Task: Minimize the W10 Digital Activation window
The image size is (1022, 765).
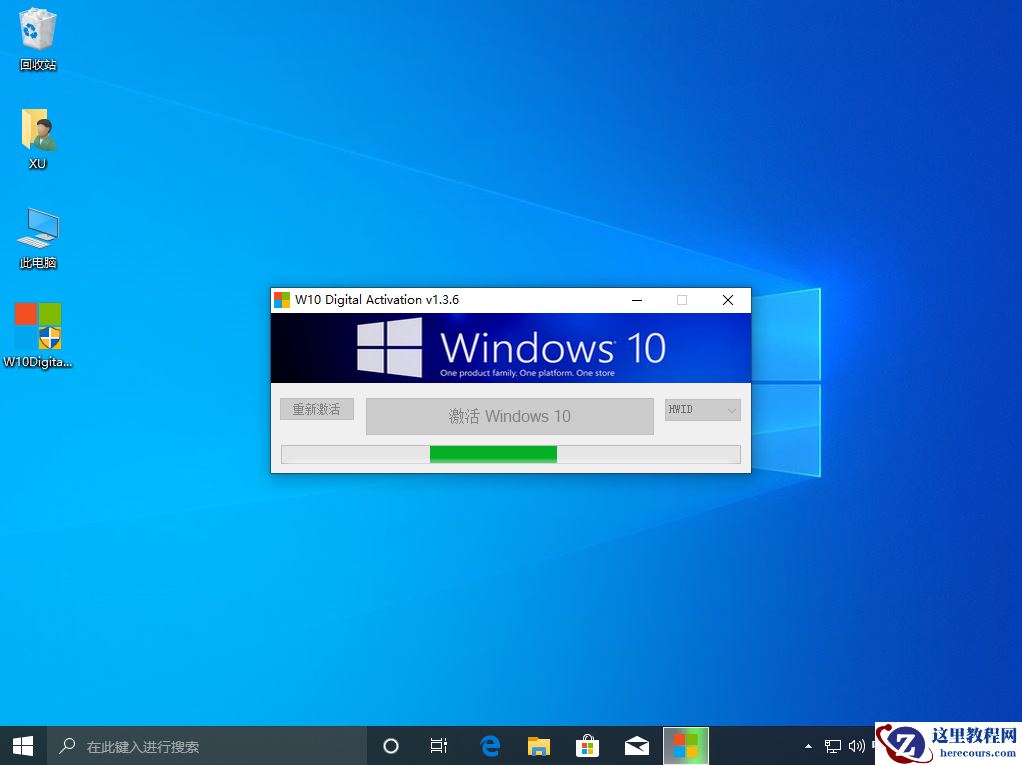Action: click(x=636, y=300)
